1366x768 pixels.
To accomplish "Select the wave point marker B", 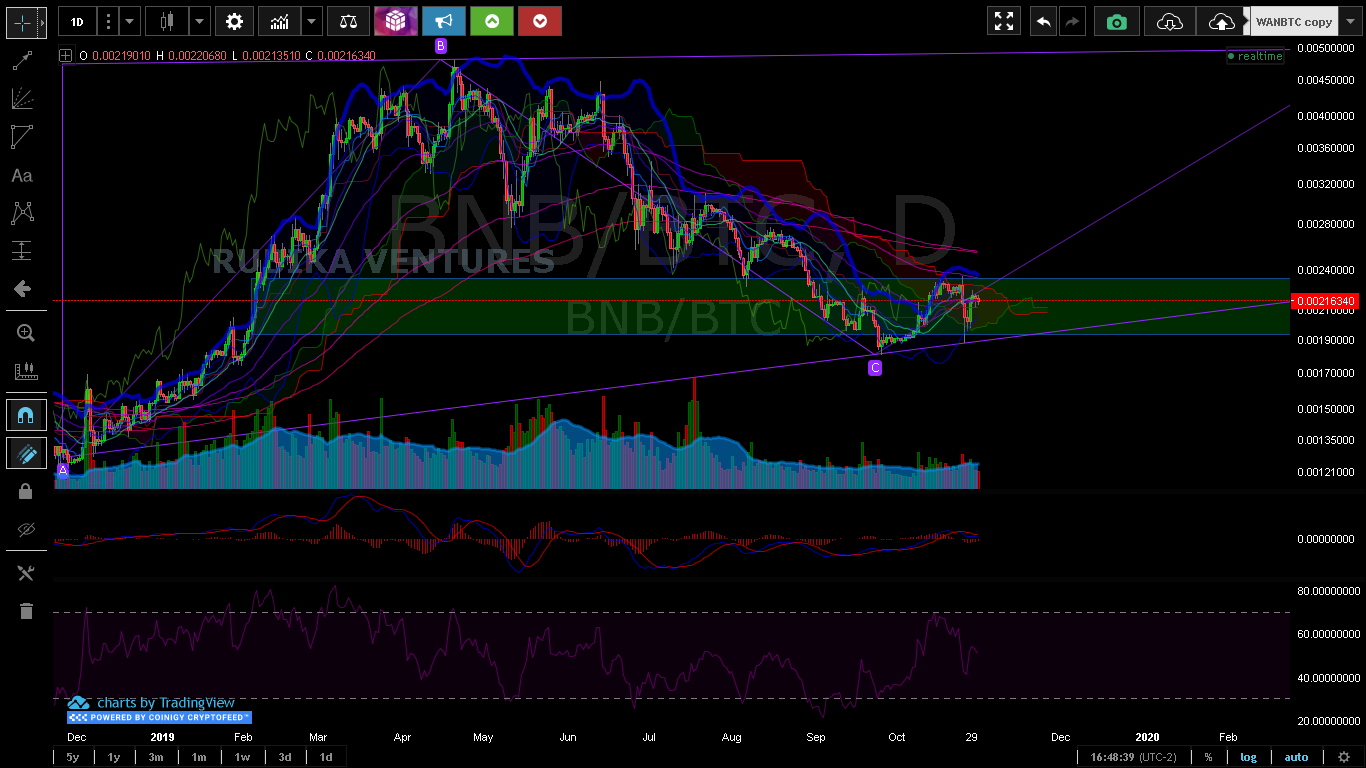I will tap(441, 46).
